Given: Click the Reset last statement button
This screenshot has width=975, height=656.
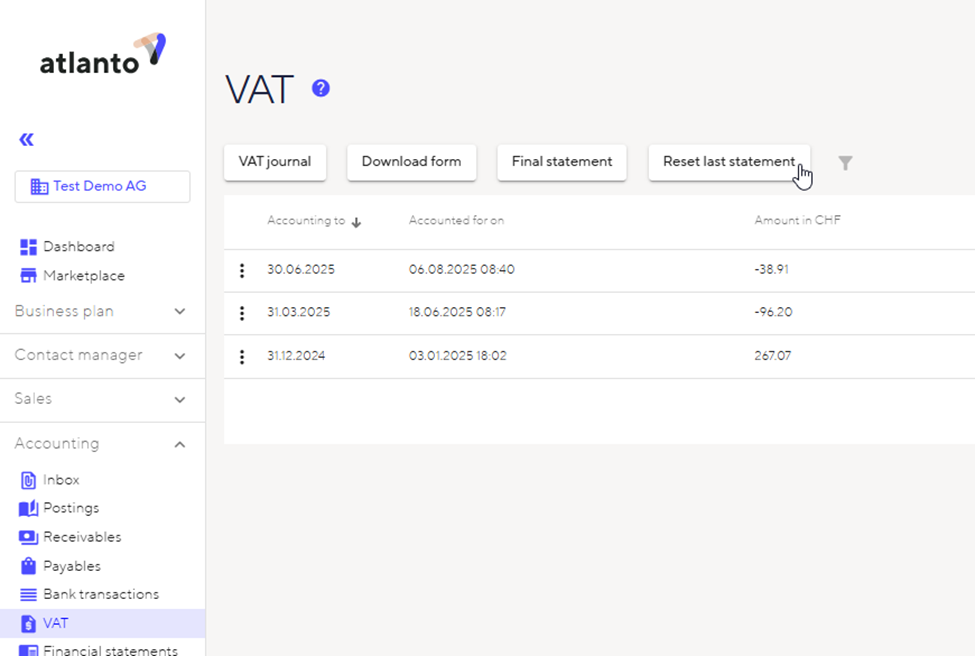Looking at the screenshot, I should 729,162.
